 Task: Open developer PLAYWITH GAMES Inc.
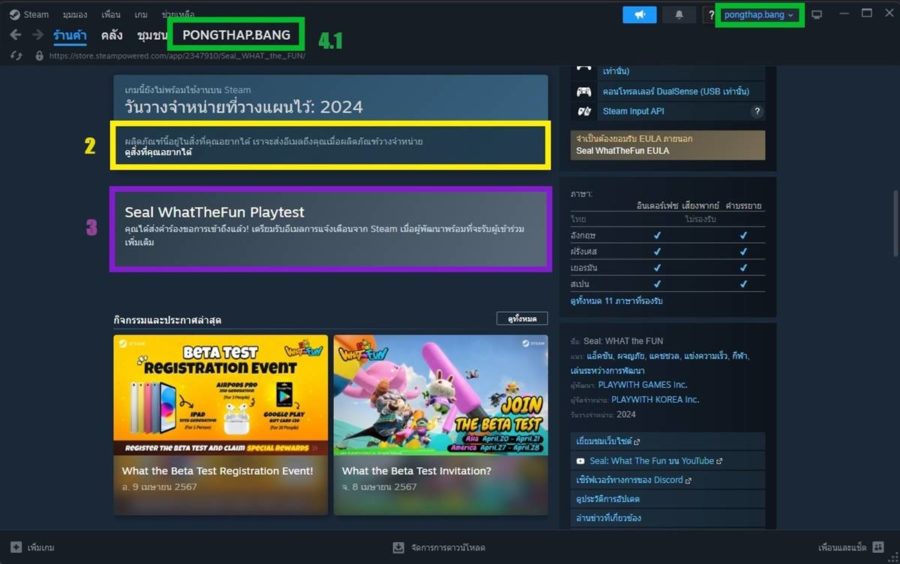click(x=642, y=385)
